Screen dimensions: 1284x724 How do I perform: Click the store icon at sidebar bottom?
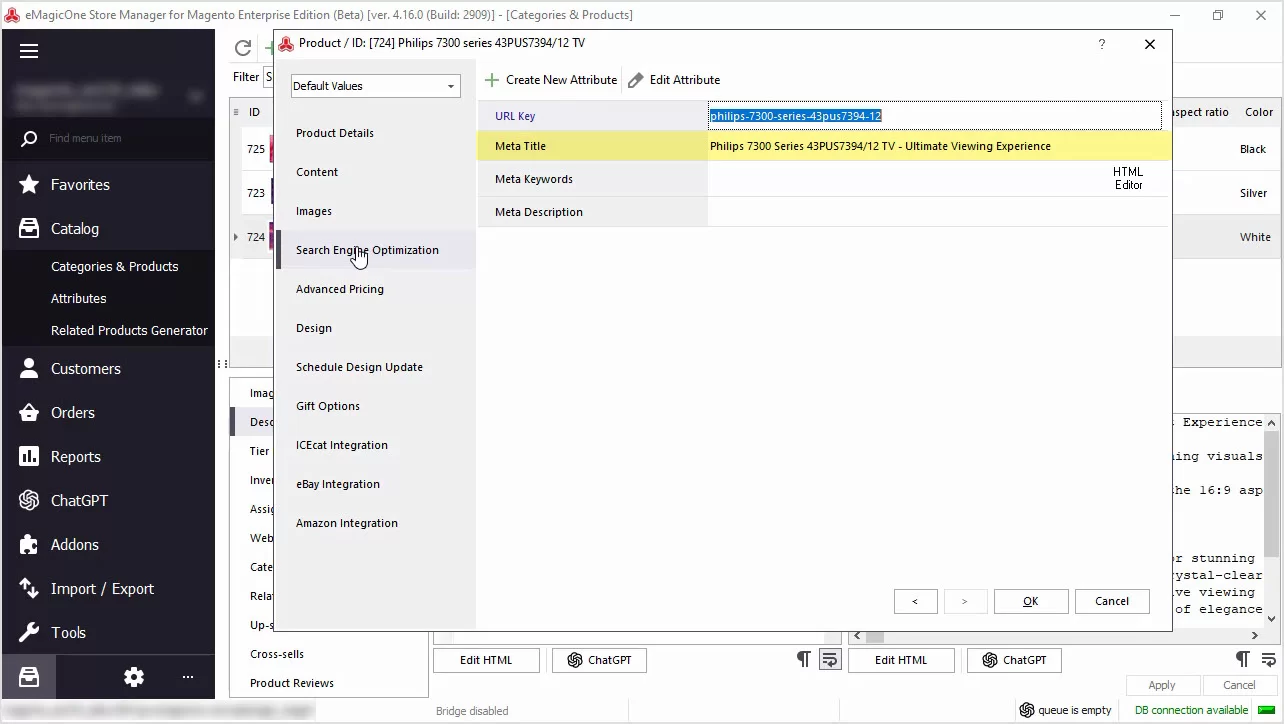[29, 677]
